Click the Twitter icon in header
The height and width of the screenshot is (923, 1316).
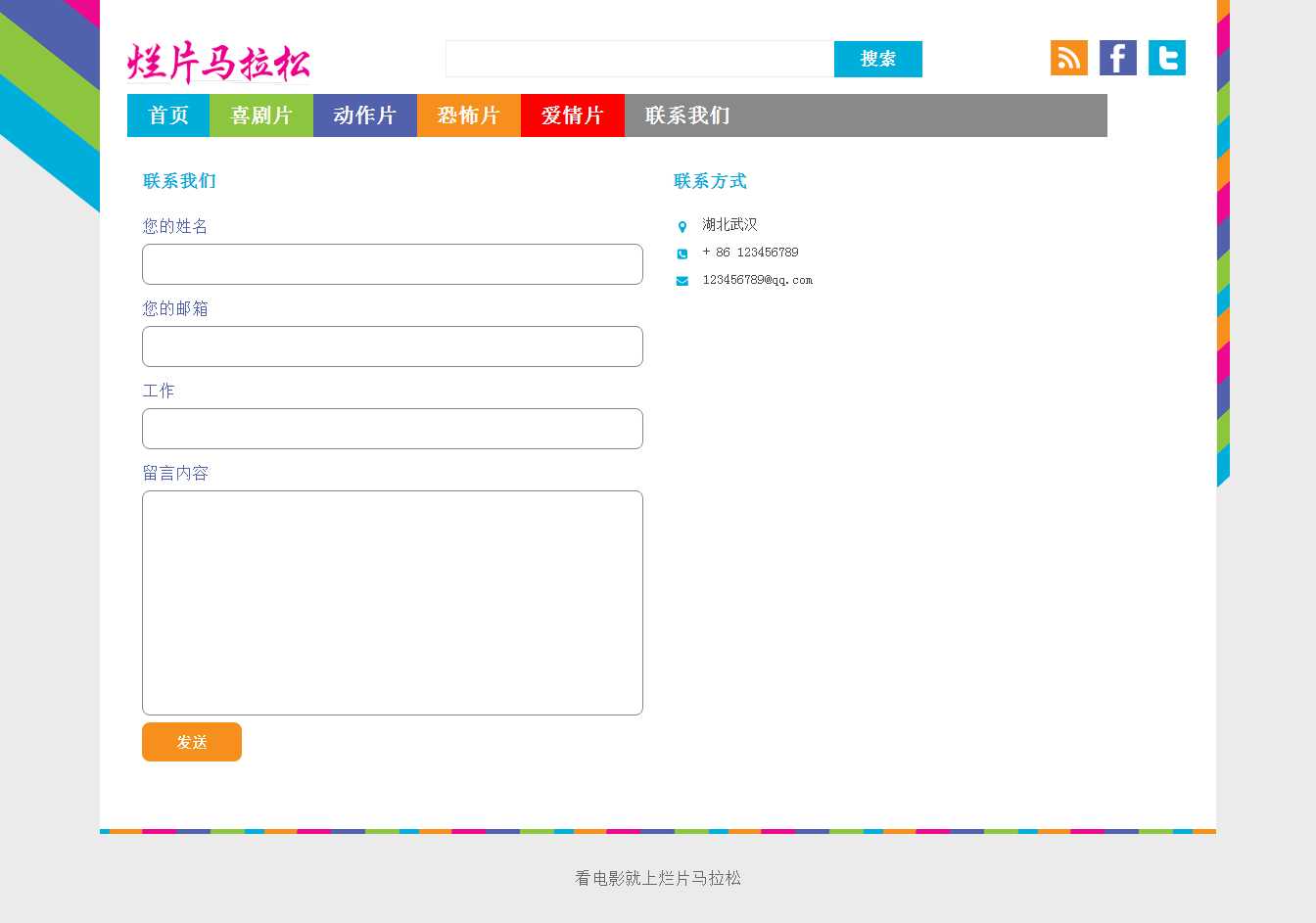pos(1166,58)
